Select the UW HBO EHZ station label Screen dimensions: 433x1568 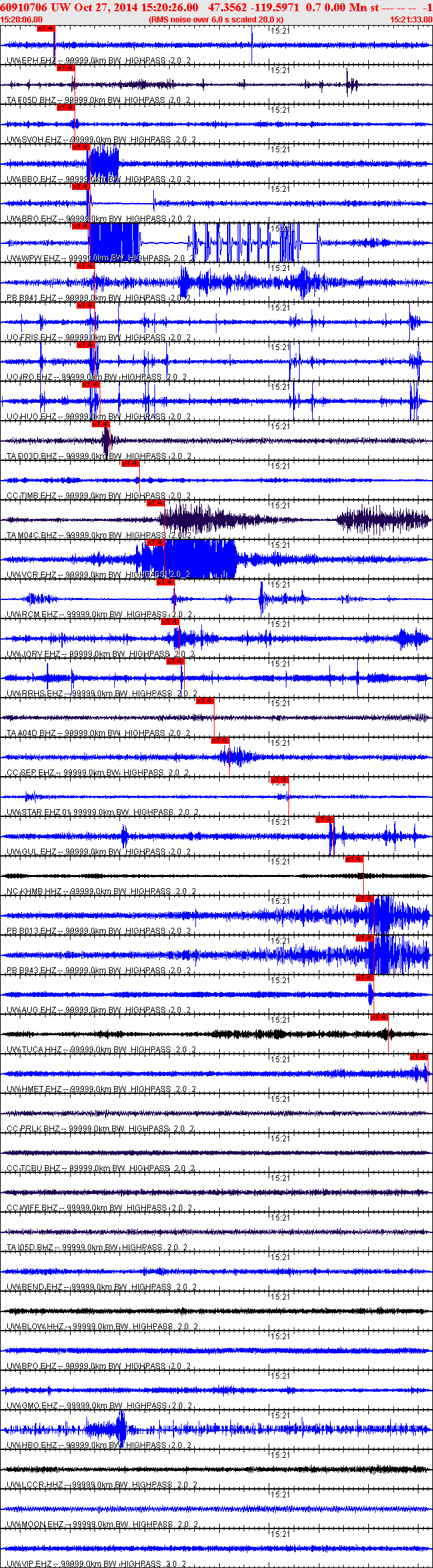[x=32, y=1445]
